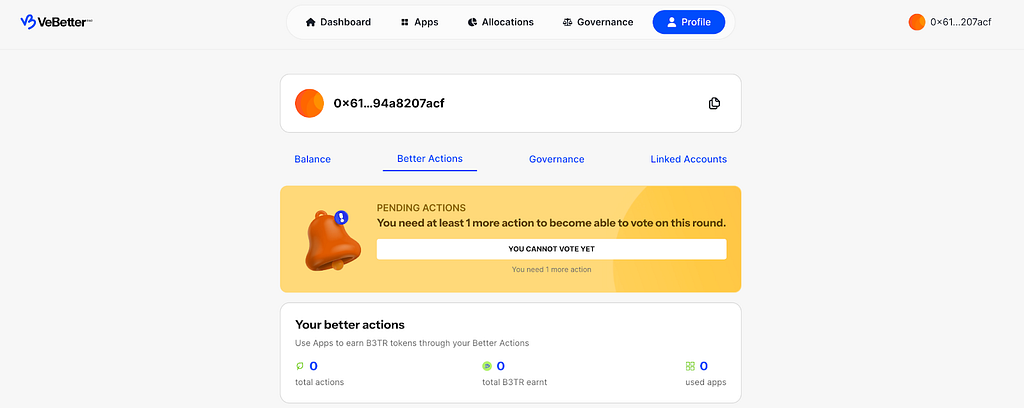Screen dimensions: 1024x408
Task: Open Allocations in the top navigation
Action: click(x=501, y=22)
